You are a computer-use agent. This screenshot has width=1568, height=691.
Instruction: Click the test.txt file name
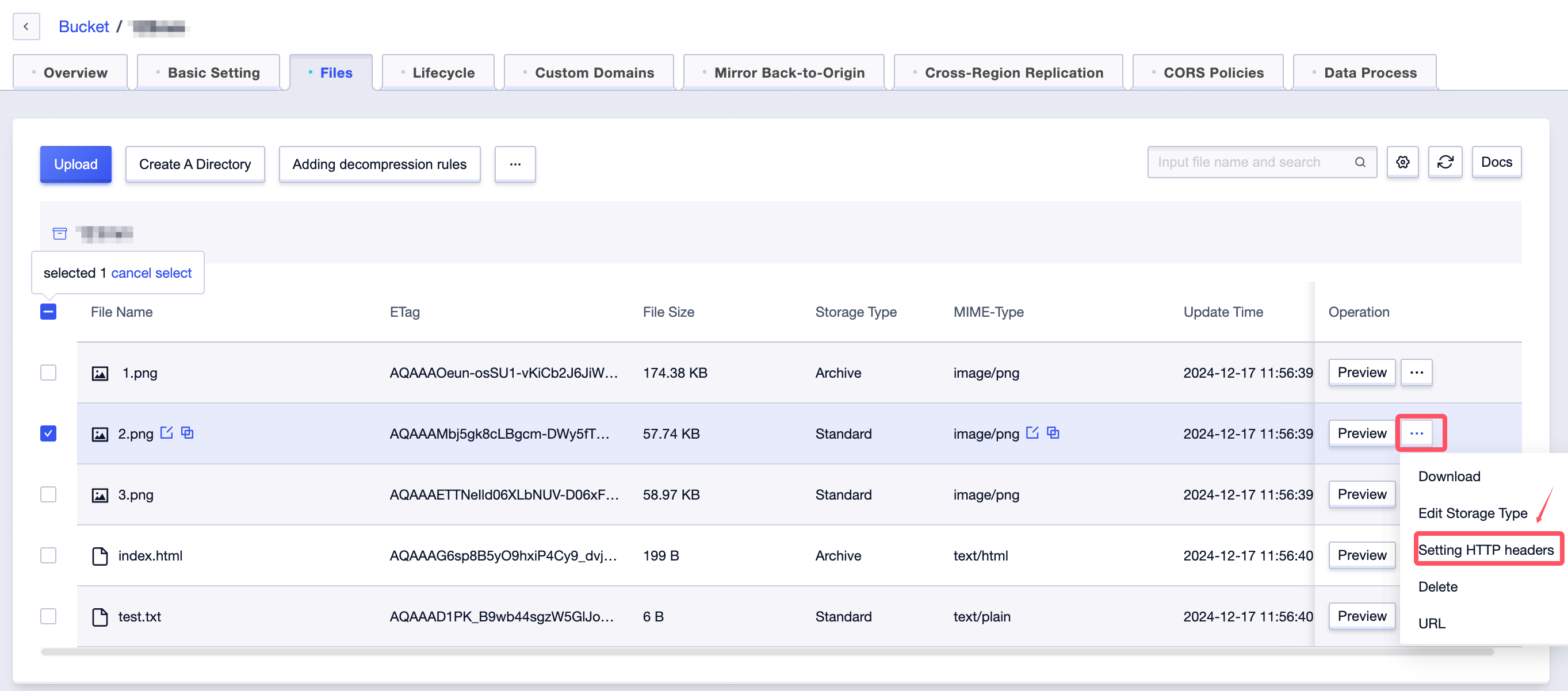tap(139, 616)
